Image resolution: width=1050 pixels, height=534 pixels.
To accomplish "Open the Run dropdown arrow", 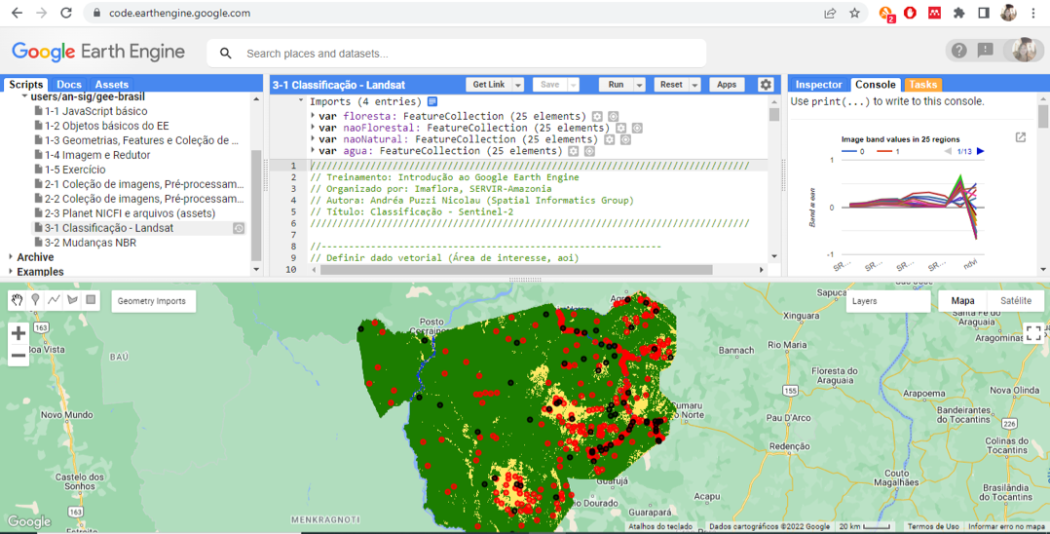I will (640, 84).
